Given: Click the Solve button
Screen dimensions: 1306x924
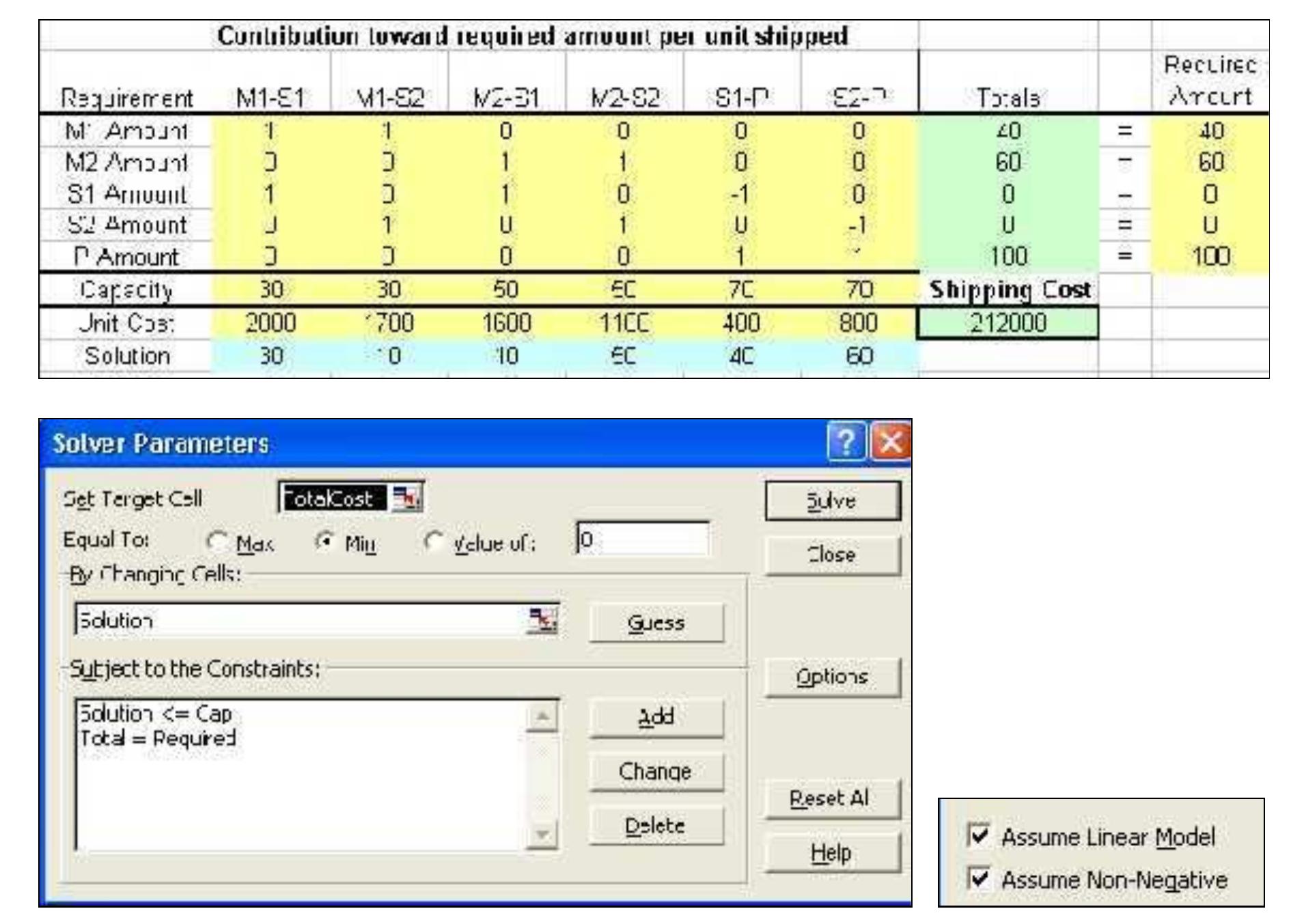Looking at the screenshot, I should [x=833, y=501].
